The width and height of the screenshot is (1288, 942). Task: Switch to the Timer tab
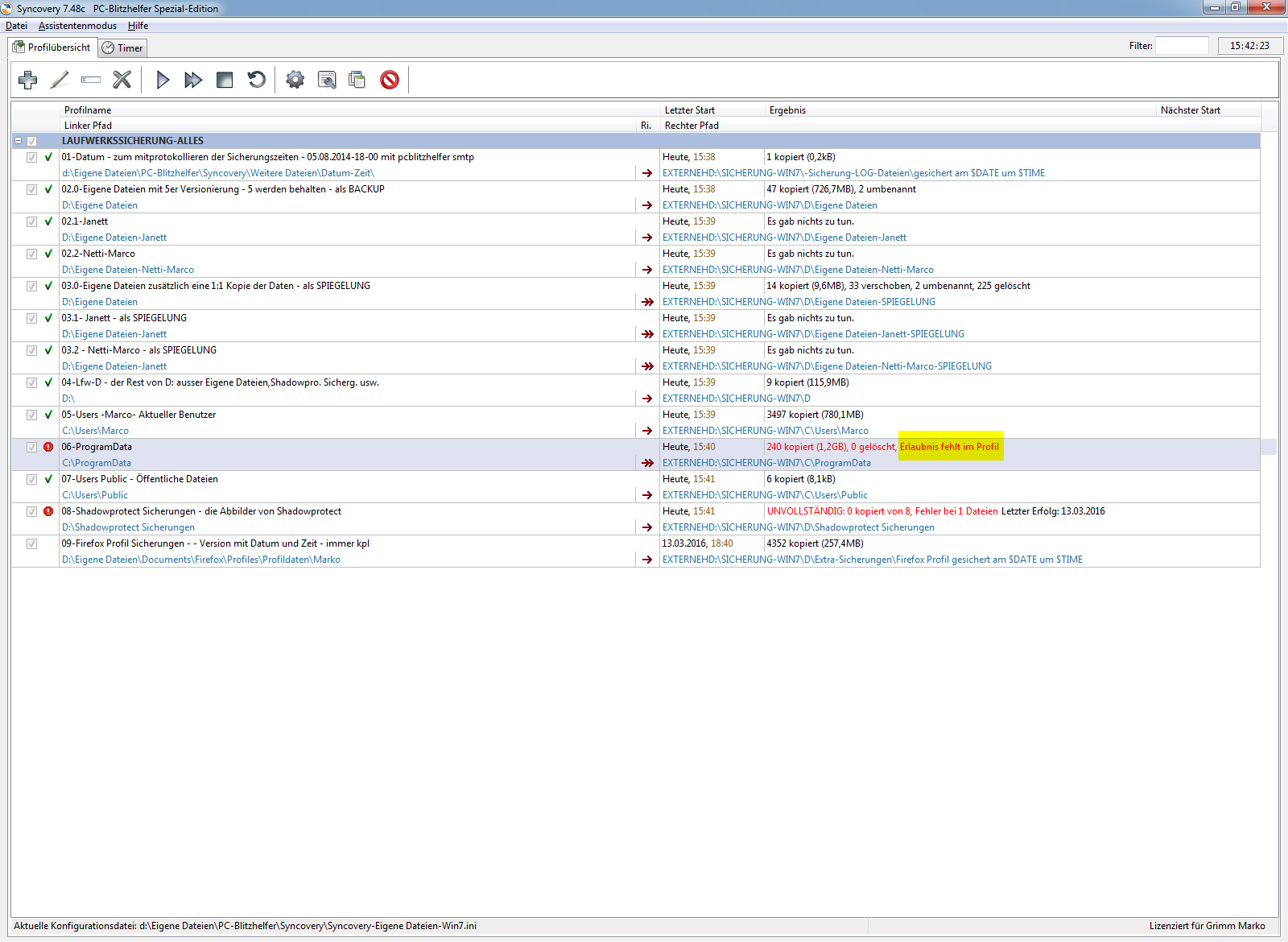pyautogui.click(x=123, y=48)
